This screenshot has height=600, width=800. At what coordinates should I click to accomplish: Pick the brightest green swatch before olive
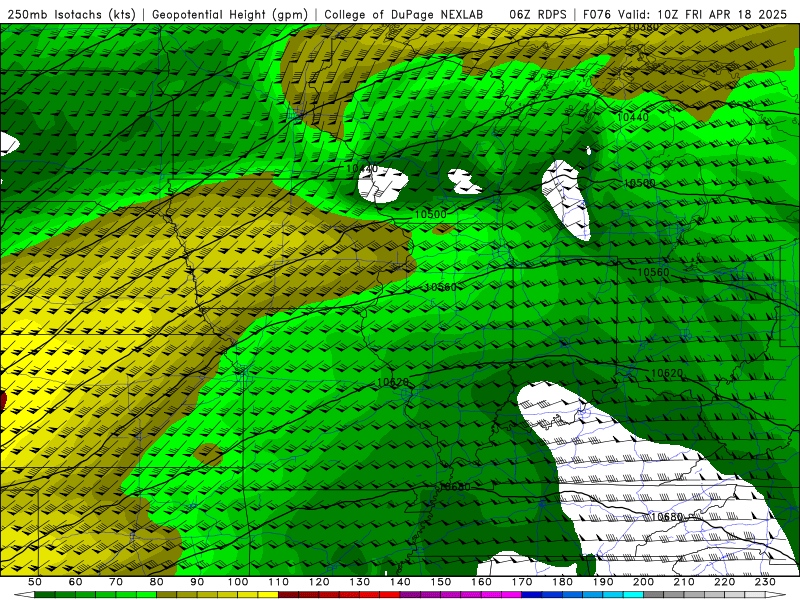coord(146,595)
